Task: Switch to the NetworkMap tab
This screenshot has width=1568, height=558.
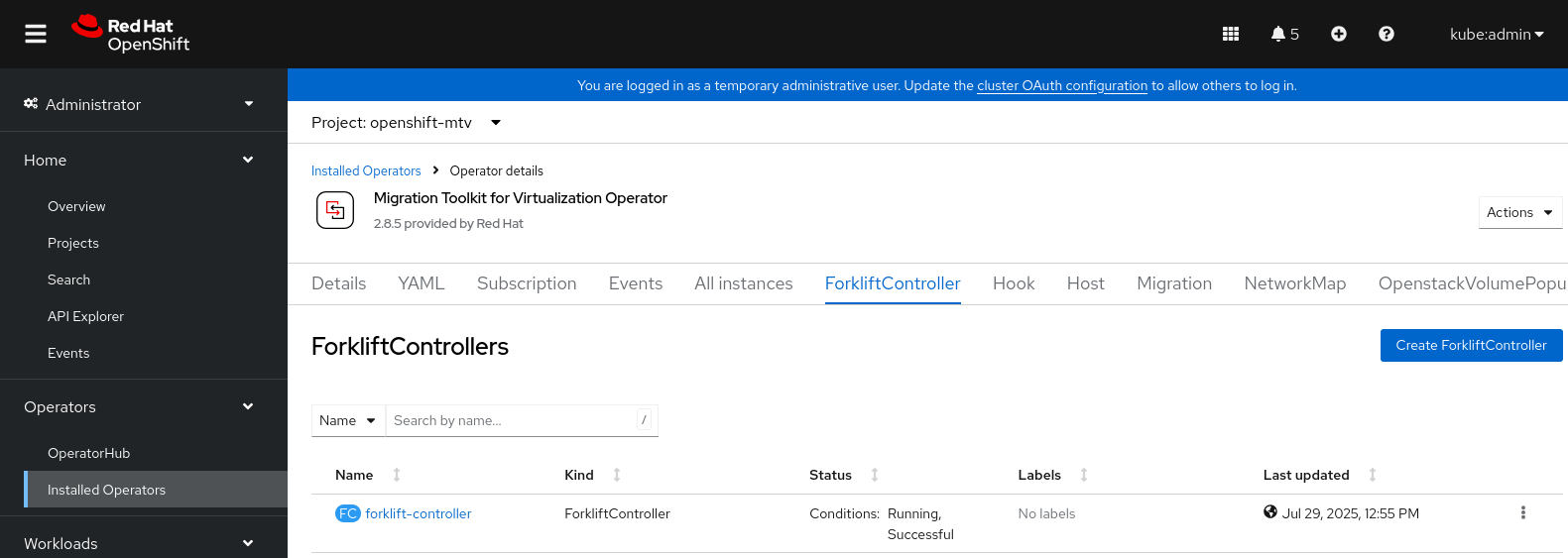Action: pos(1294,283)
